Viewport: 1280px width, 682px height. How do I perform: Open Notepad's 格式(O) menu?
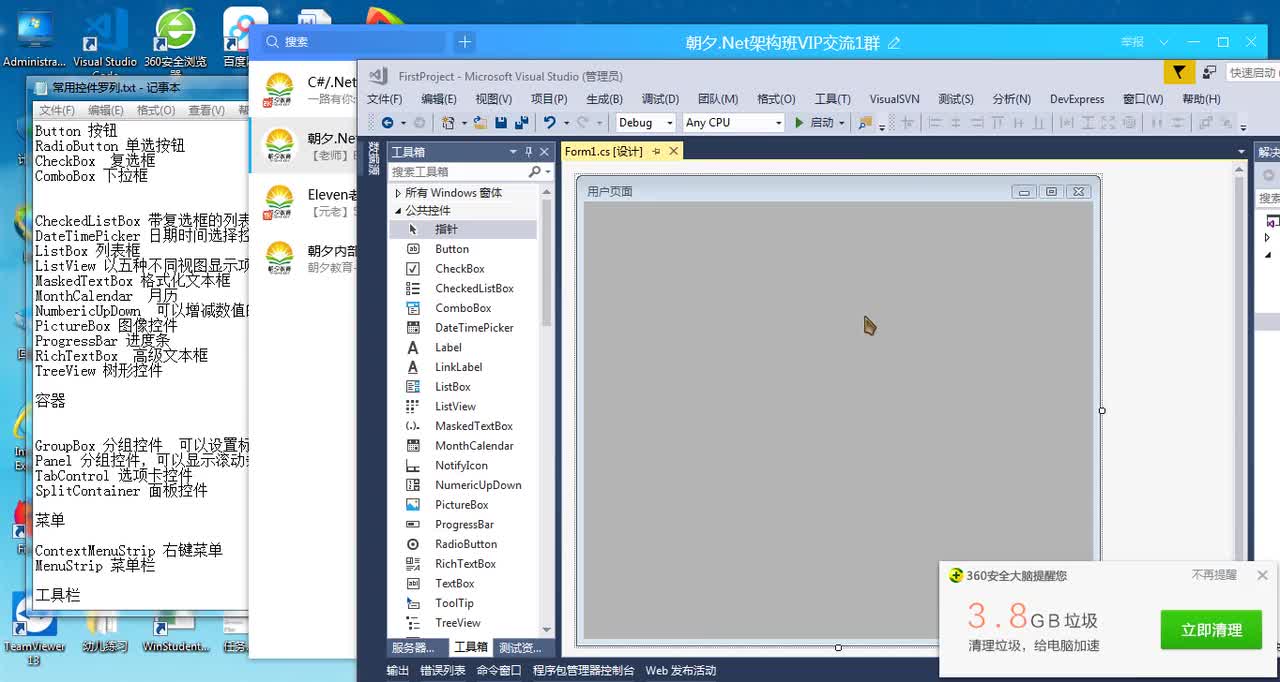click(x=156, y=110)
